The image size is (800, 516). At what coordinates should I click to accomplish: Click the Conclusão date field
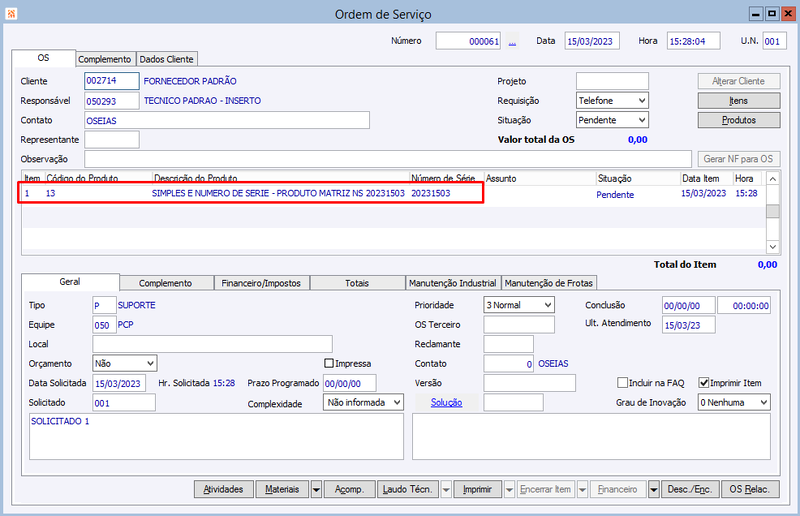(x=689, y=305)
